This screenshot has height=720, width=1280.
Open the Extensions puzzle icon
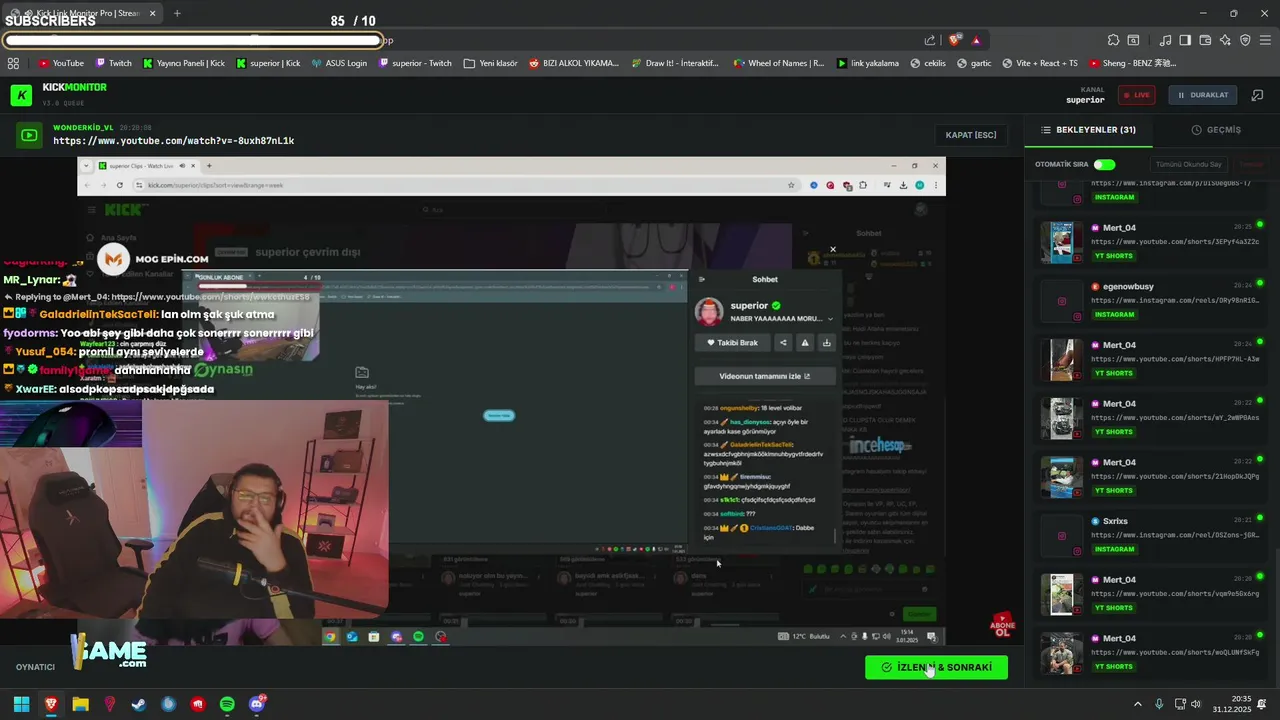point(1113,40)
